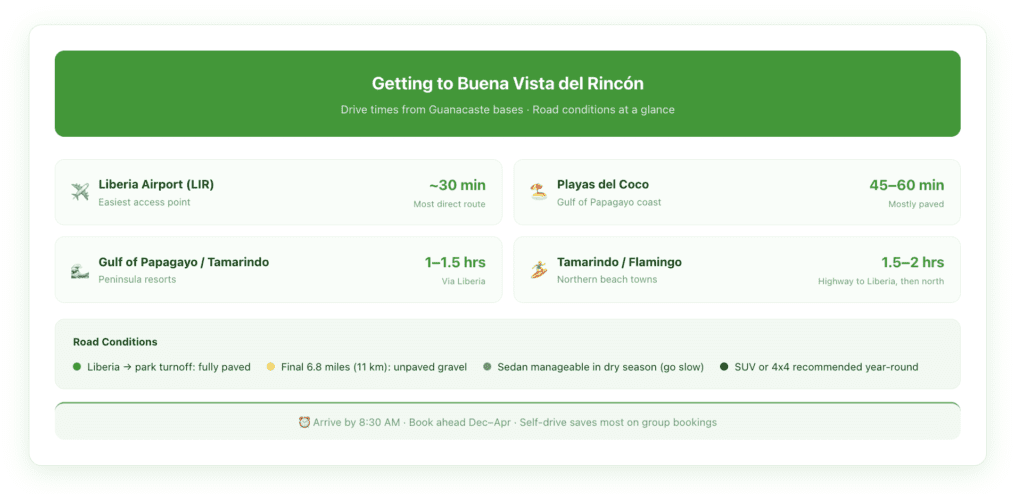Click the yellow dot for unpaved gravel

click(270, 367)
